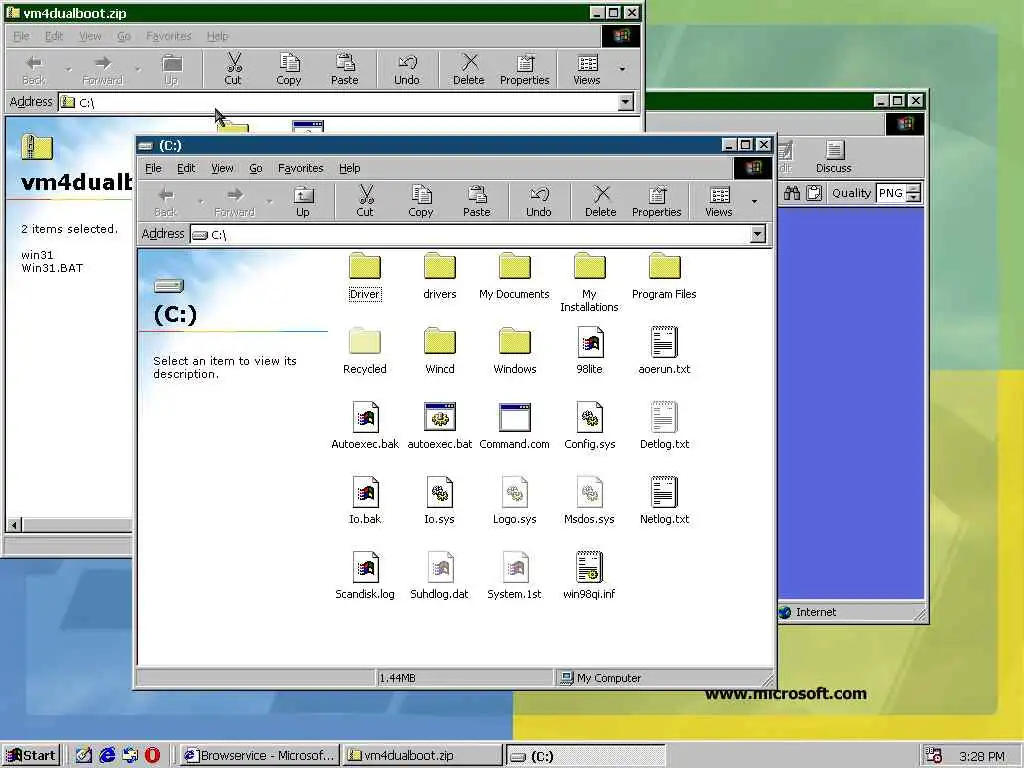Click Cut in vm4dualboot.zip window toolbar
The image size is (1024, 768).
[233, 69]
